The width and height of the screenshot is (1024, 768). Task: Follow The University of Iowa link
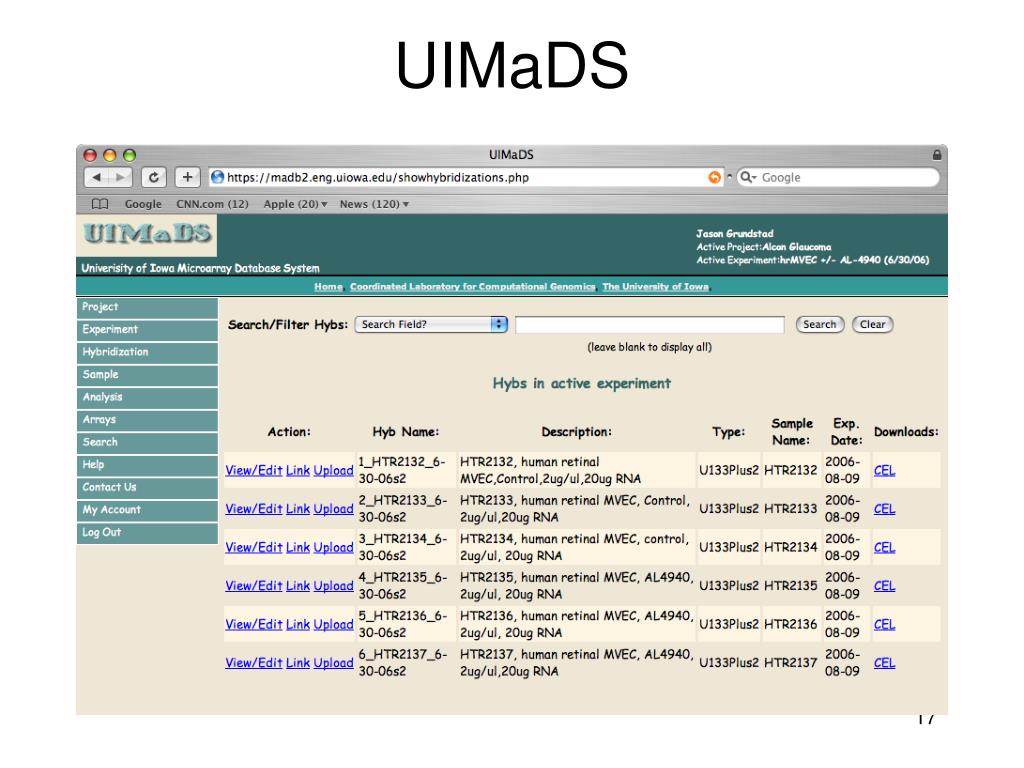pyautogui.click(x=655, y=287)
